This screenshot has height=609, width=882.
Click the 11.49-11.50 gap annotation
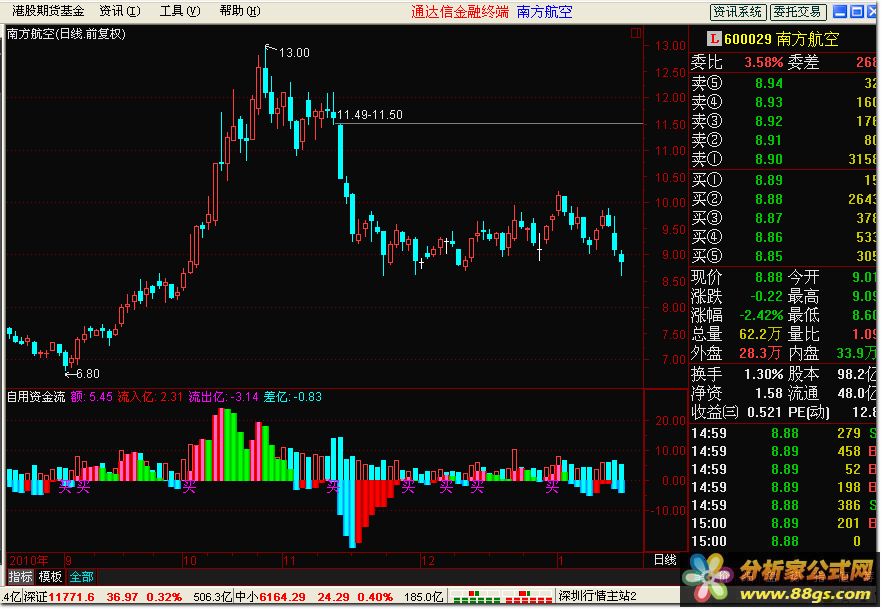tap(370, 115)
